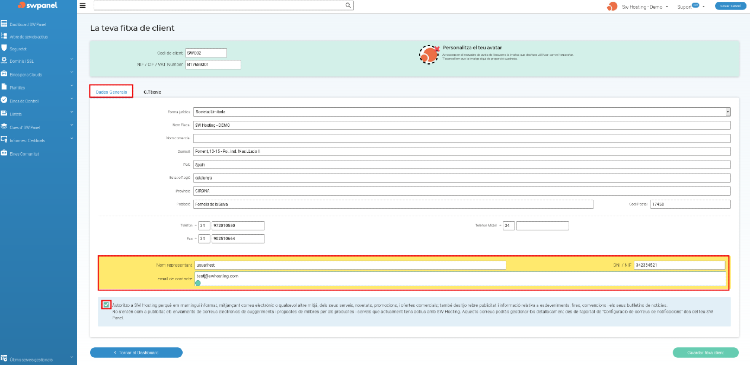
Task: Click the hamburger menu icon
Action: point(83,6)
